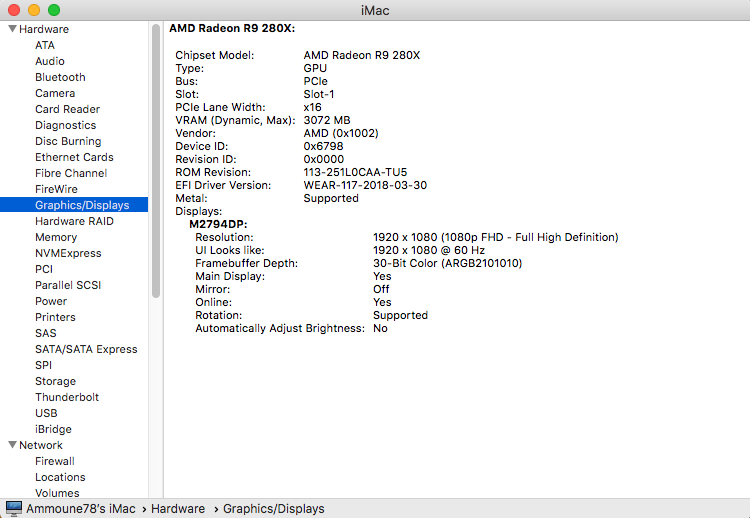Click Graphics/Displays in the path bar

[274, 508]
